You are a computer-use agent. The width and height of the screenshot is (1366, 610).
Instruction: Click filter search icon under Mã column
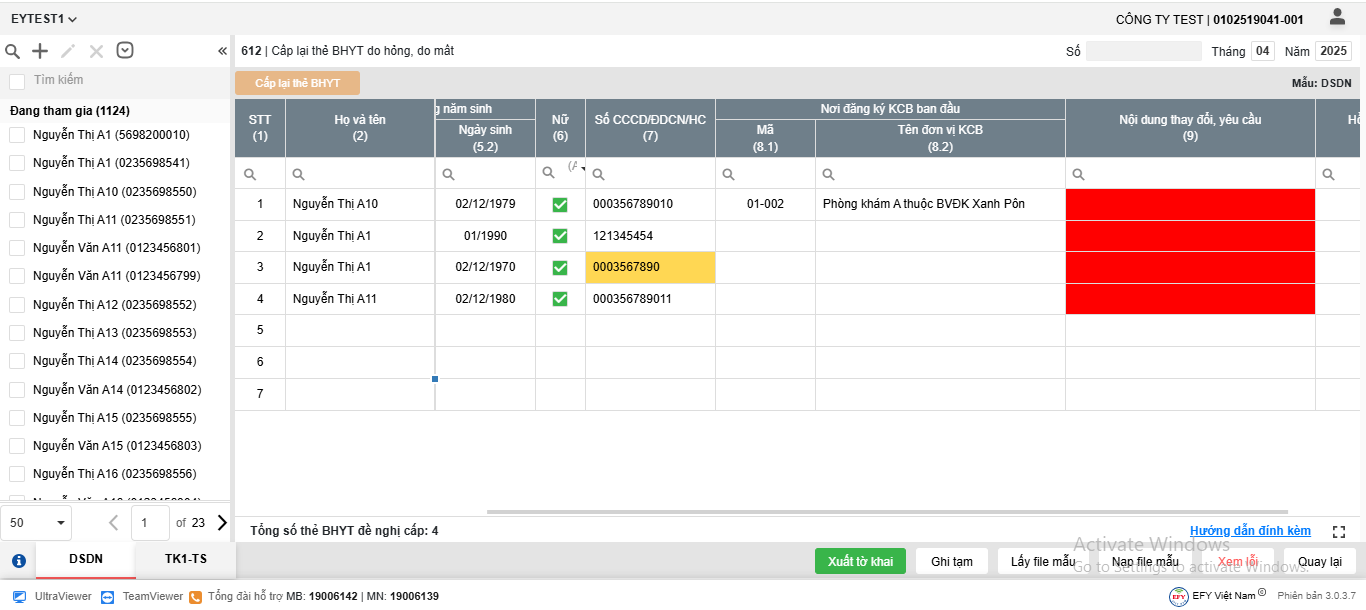point(728,174)
